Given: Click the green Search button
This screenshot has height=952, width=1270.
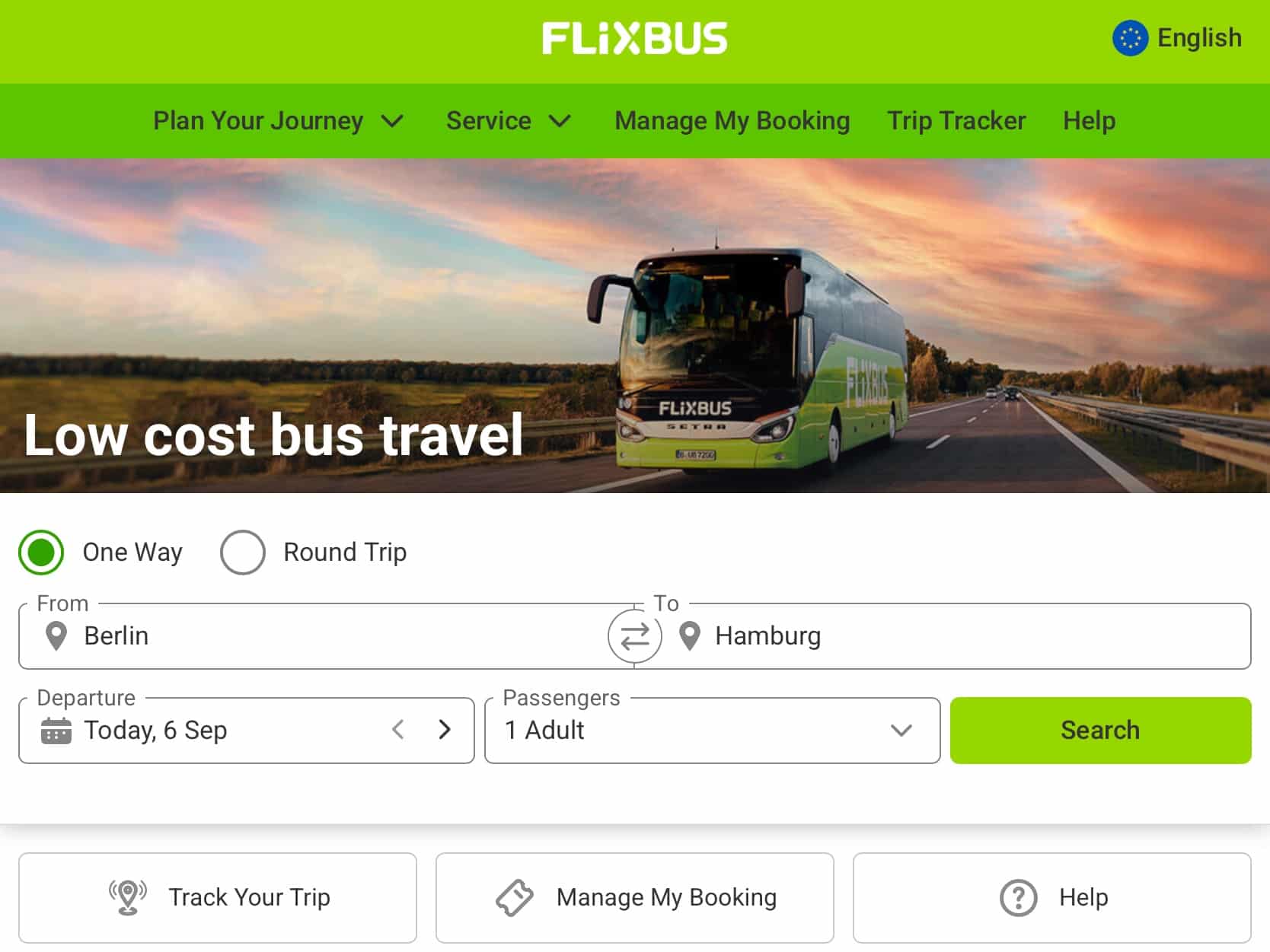Looking at the screenshot, I should click(1100, 731).
